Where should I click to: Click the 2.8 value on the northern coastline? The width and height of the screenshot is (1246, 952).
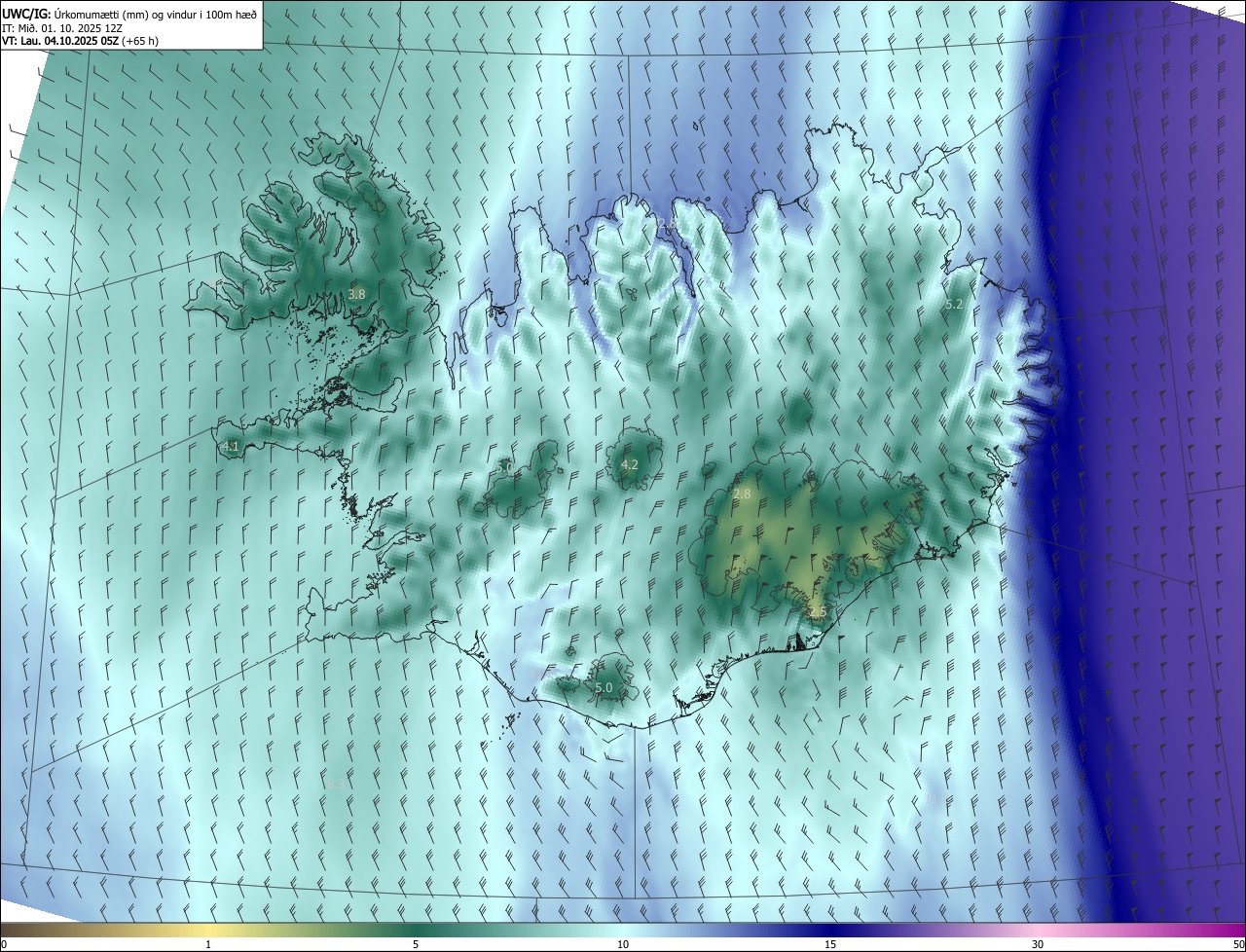pos(667,224)
